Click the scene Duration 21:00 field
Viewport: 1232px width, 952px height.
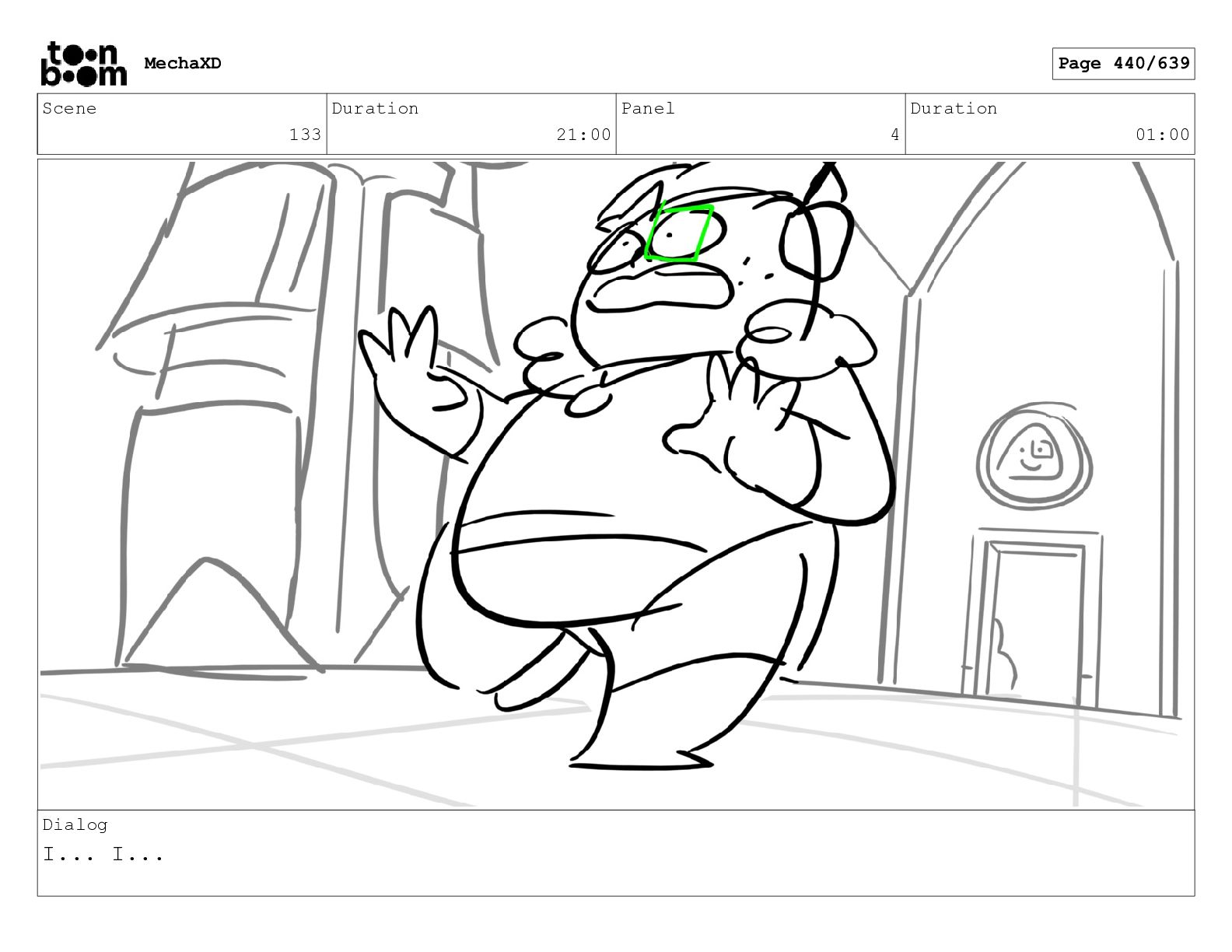pyautogui.click(x=471, y=124)
